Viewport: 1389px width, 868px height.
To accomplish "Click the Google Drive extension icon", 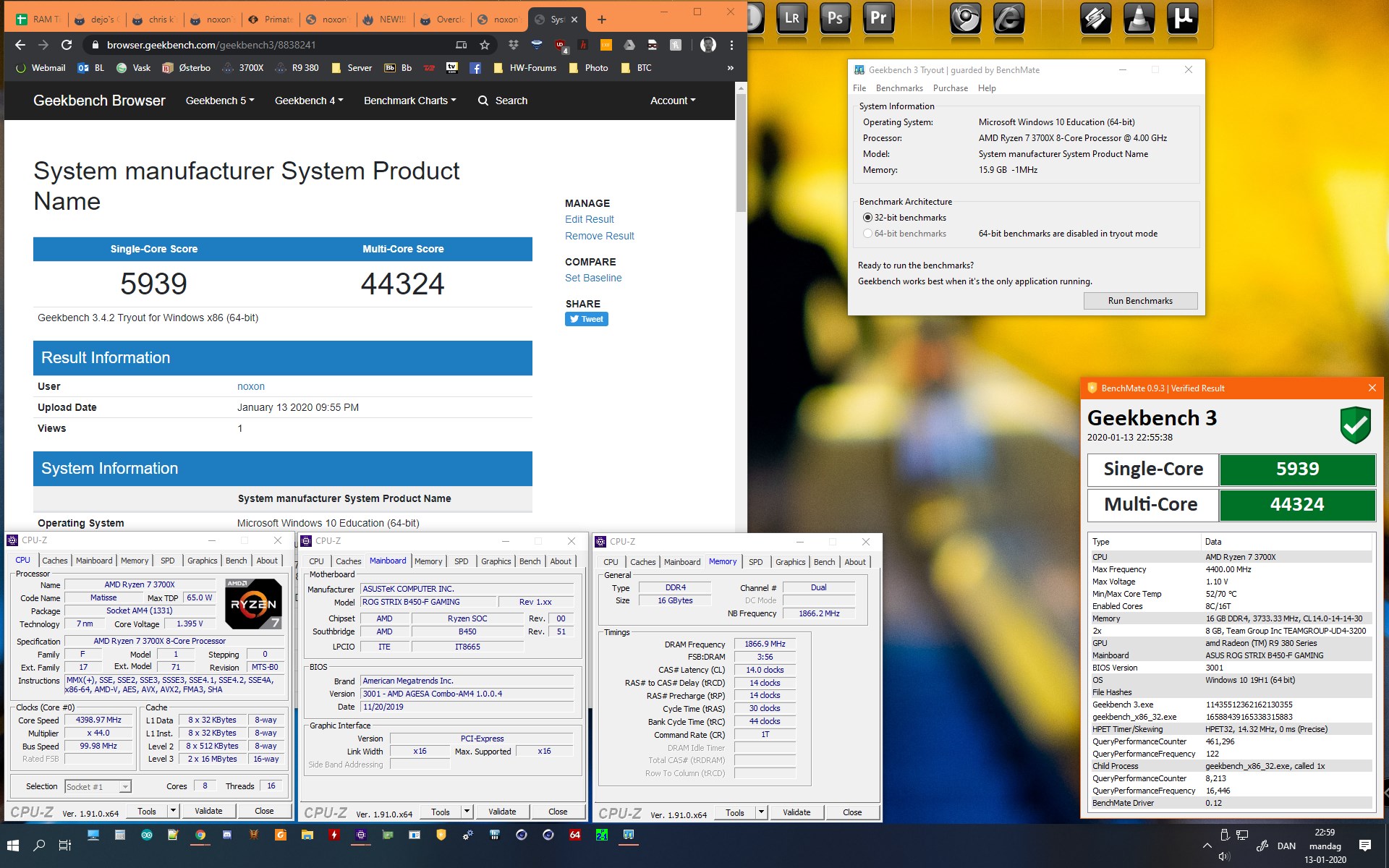I will point(629,45).
